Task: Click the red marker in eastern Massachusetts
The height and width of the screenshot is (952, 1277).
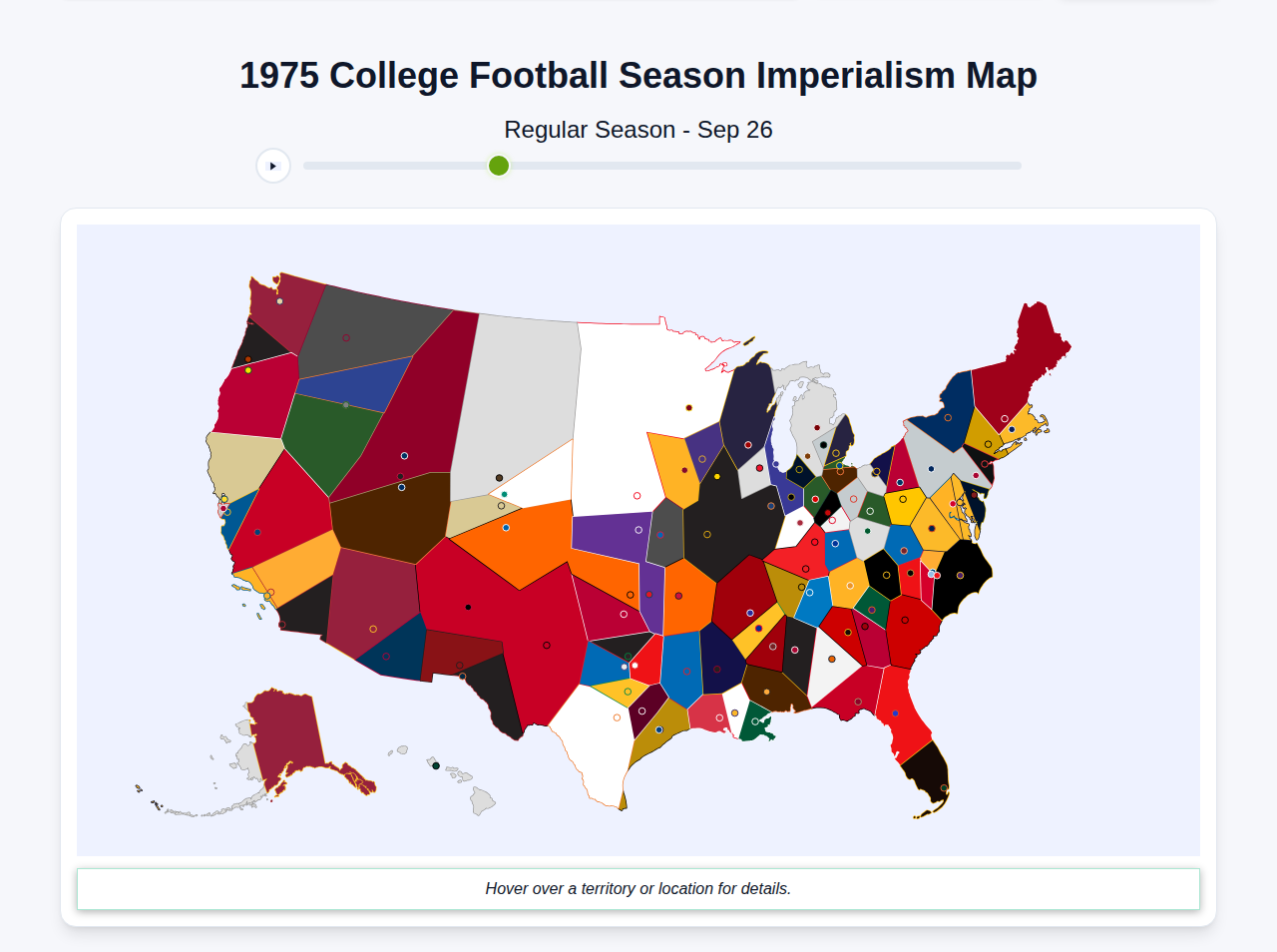Action: tap(1005, 418)
